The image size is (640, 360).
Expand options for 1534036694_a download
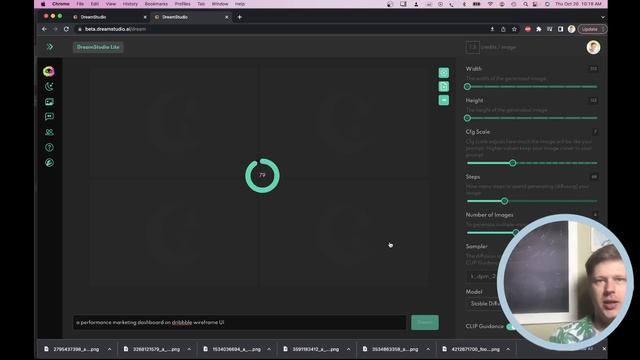coord(269,349)
